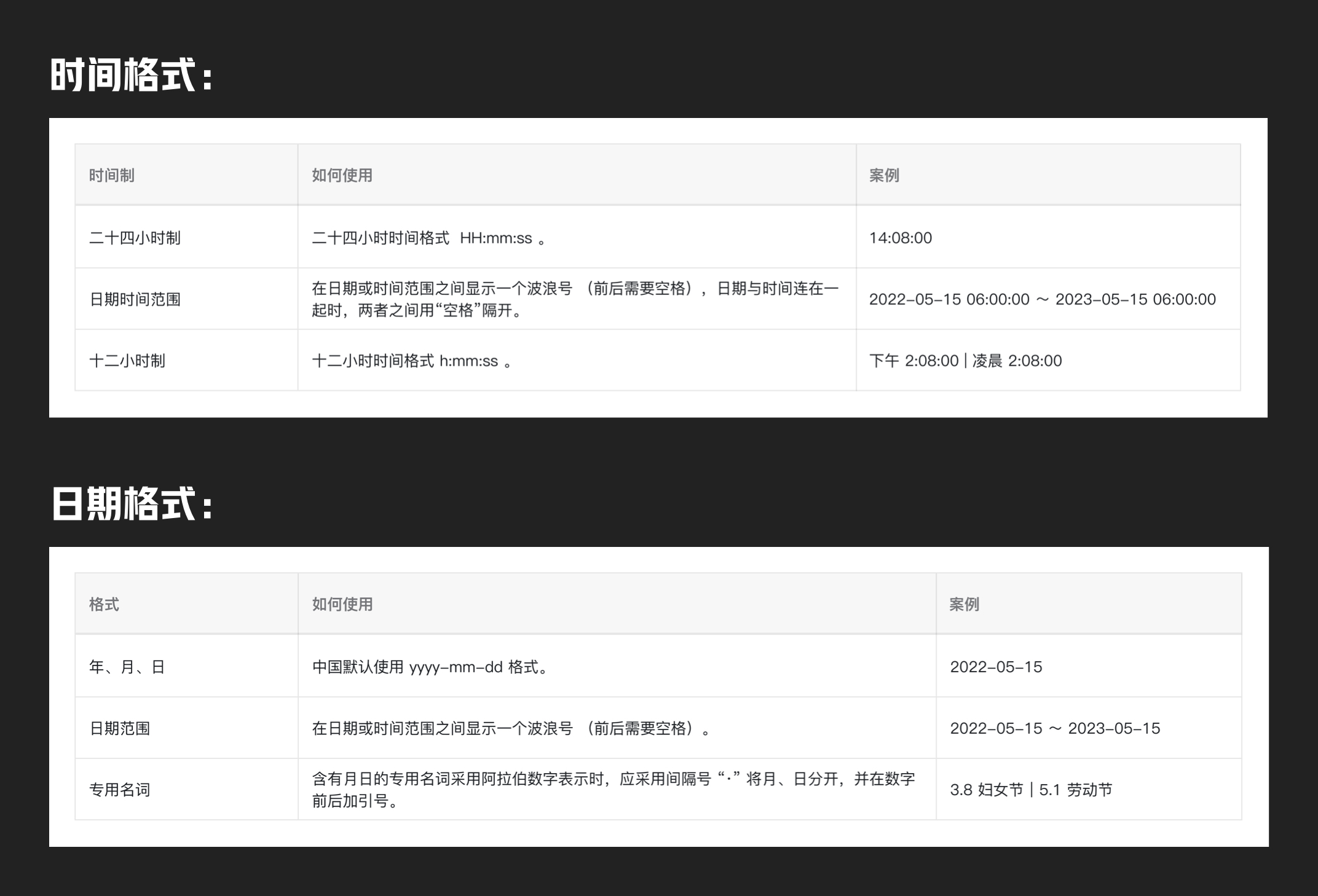Screen dimensions: 1318x896
Task: Select the 年、月、日 row label
Action: [x=127, y=667]
